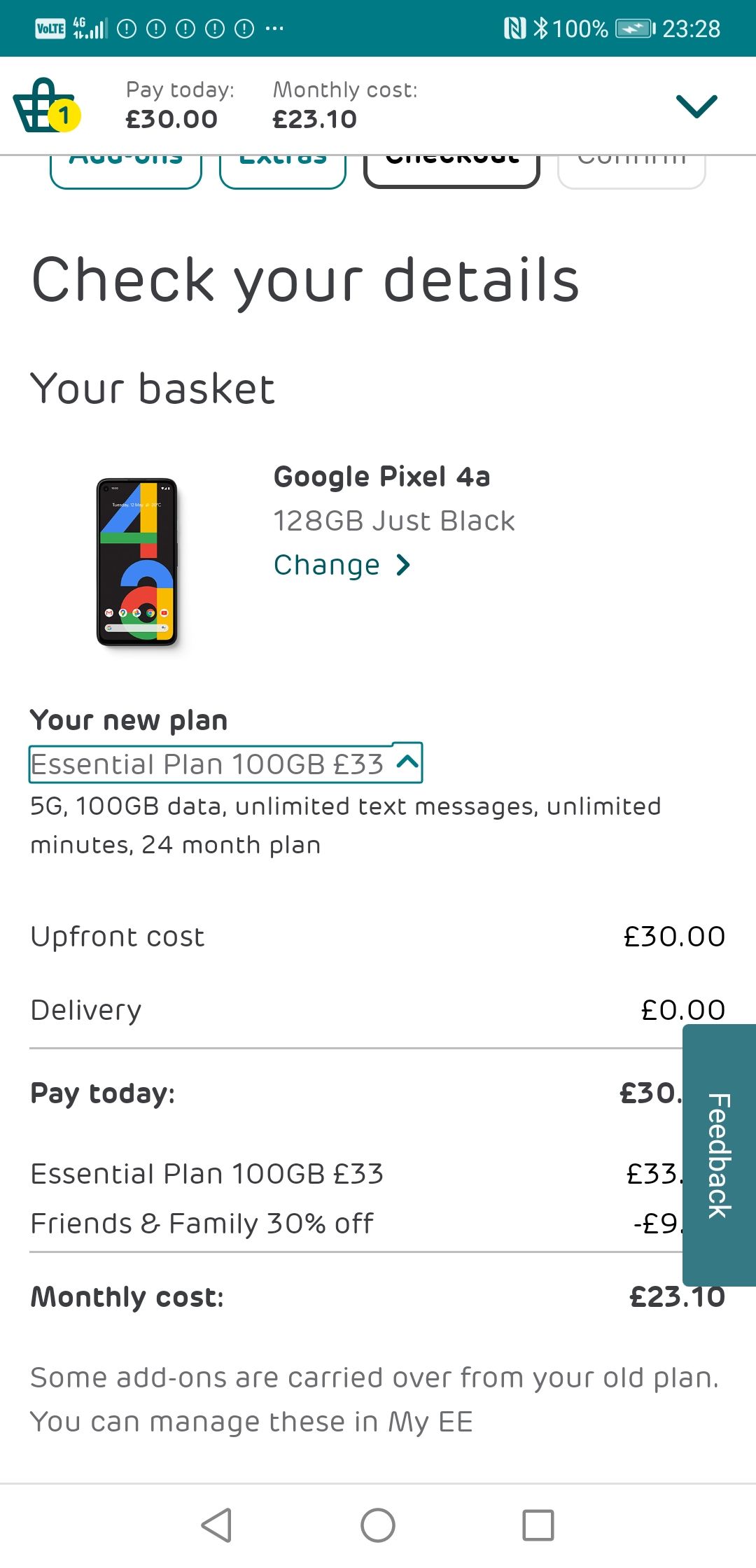Screen dimensions: 756x1568
Task: Tap the chevron arrow beside Change
Action: (401, 564)
